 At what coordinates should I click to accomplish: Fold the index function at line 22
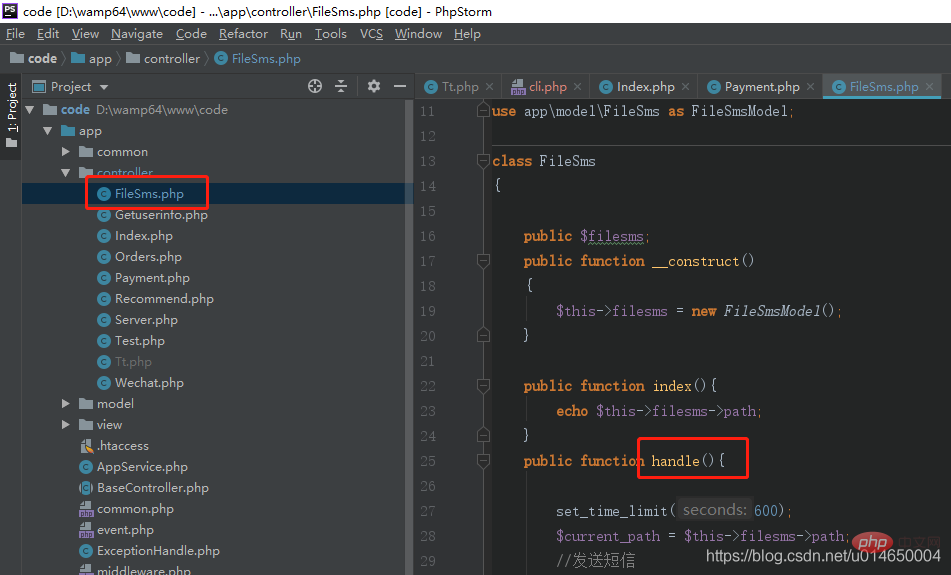(x=483, y=386)
